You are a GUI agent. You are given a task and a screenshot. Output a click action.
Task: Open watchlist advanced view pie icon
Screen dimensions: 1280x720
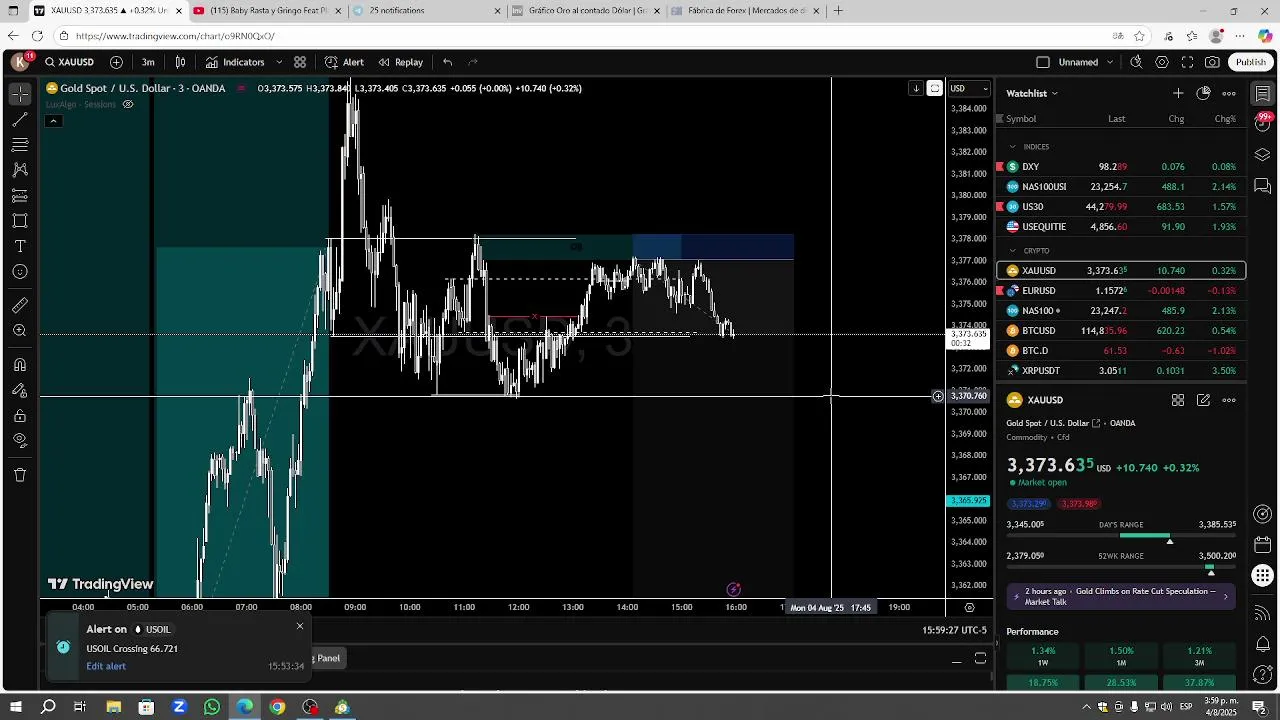coord(1203,93)
